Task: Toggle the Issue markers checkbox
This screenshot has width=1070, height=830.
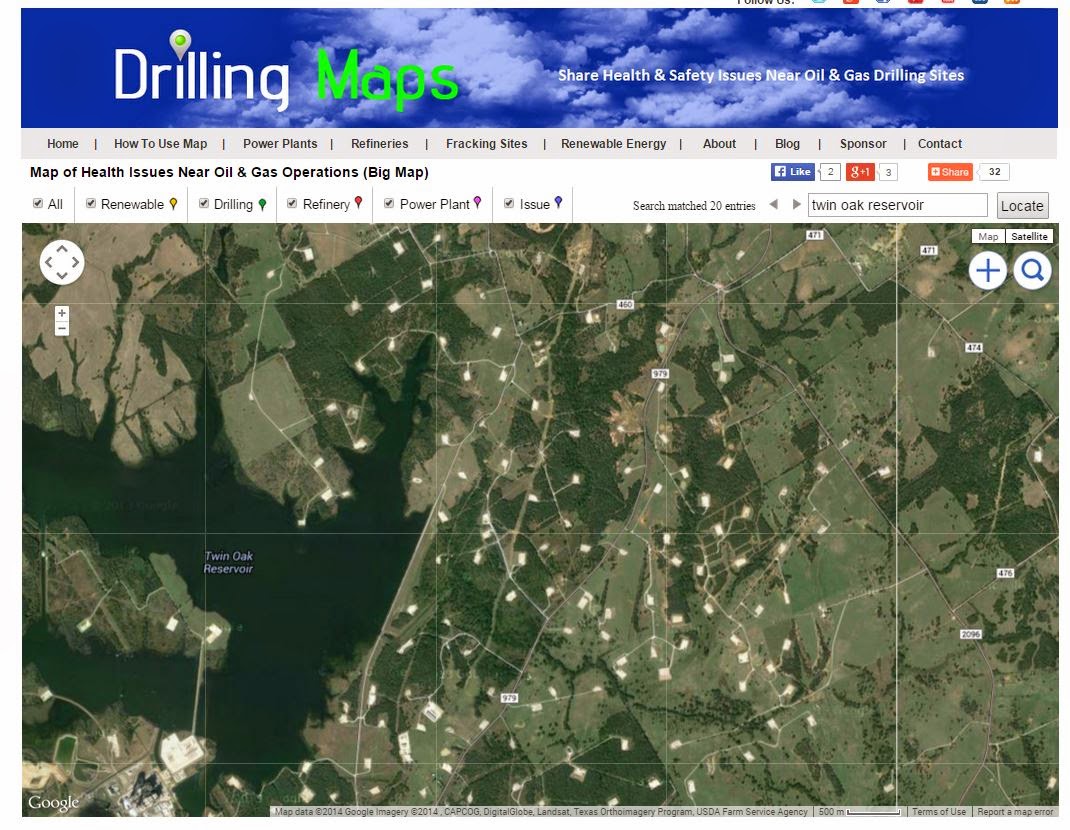Action: (510, 204)
